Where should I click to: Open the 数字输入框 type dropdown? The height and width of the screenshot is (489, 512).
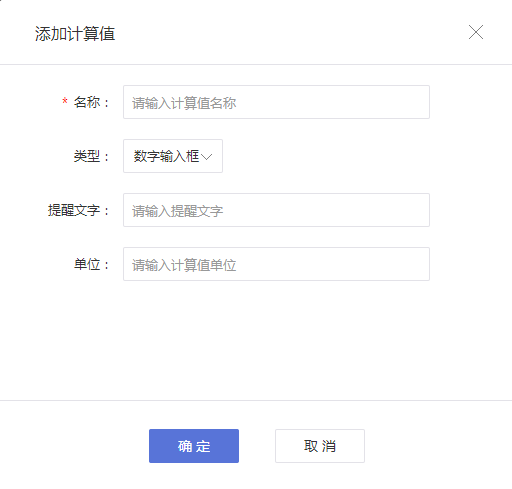(x=173, y=156)
